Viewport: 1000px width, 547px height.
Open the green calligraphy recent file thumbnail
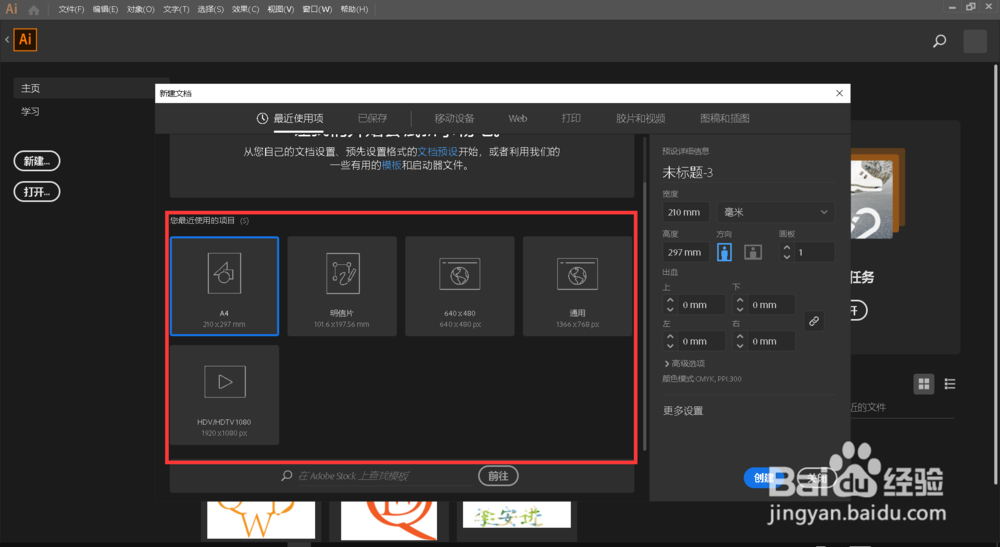(517, 514)
